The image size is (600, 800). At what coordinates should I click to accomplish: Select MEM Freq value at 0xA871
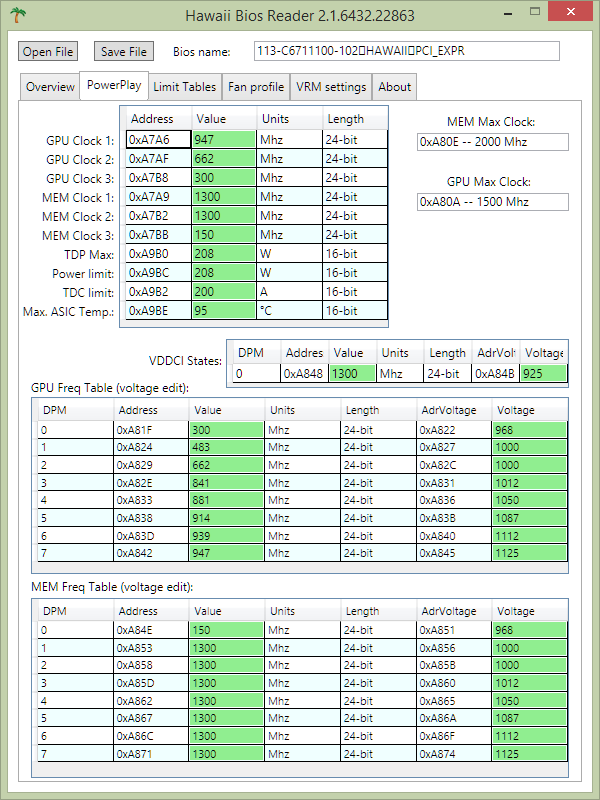pyautogui.click(x=226, y=754)
